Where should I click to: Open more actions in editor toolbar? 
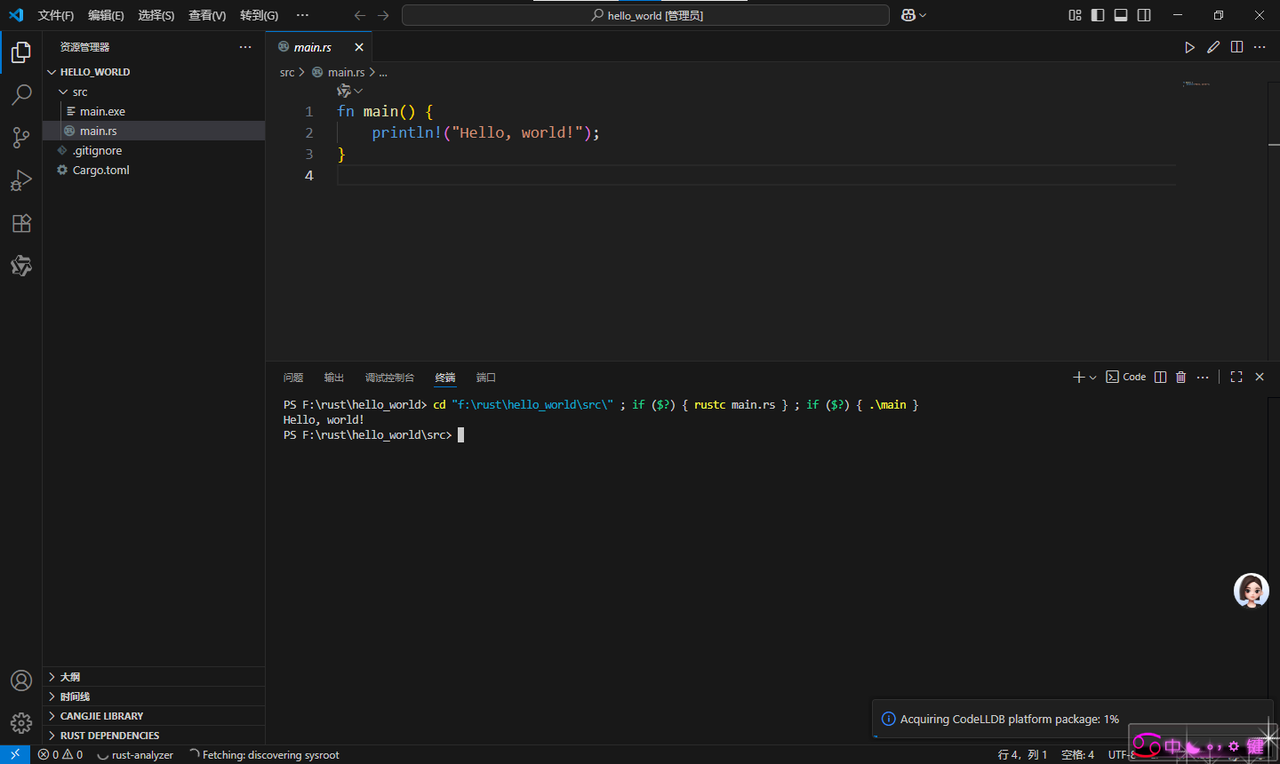(x=1260, y=47)
